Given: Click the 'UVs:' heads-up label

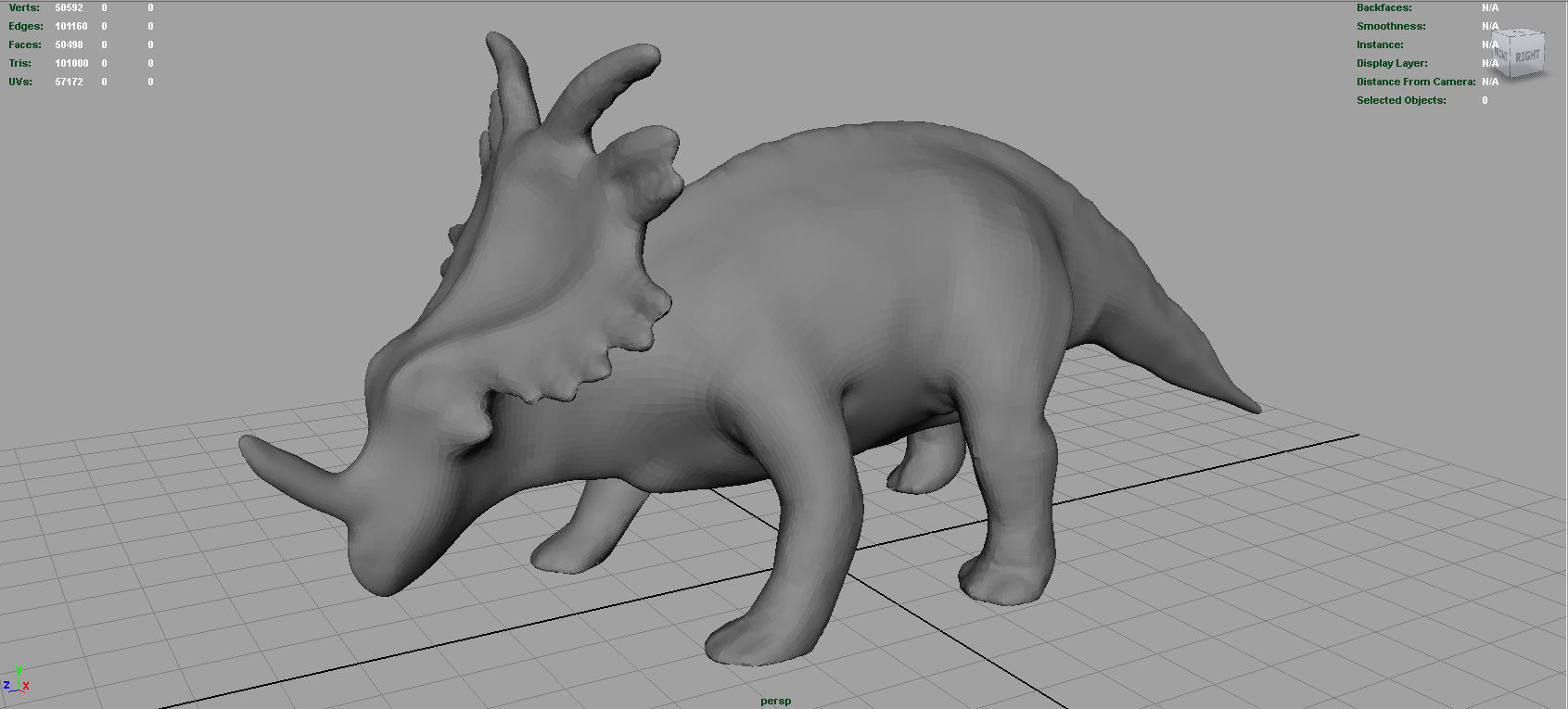Looking at the screenshot, I should [x=20, y=82].
